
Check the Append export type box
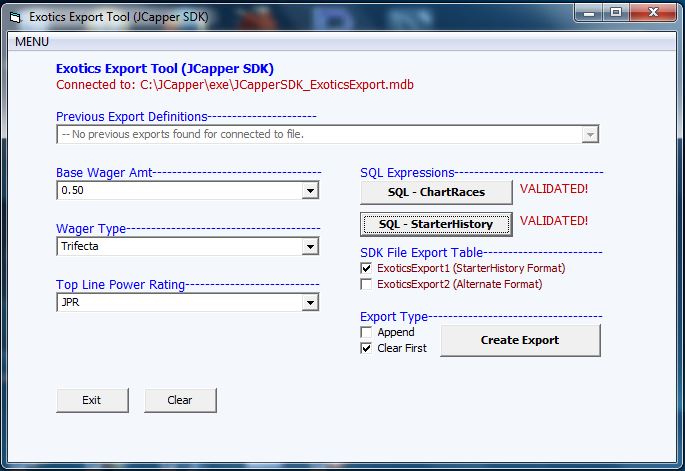tap(366, 332)
